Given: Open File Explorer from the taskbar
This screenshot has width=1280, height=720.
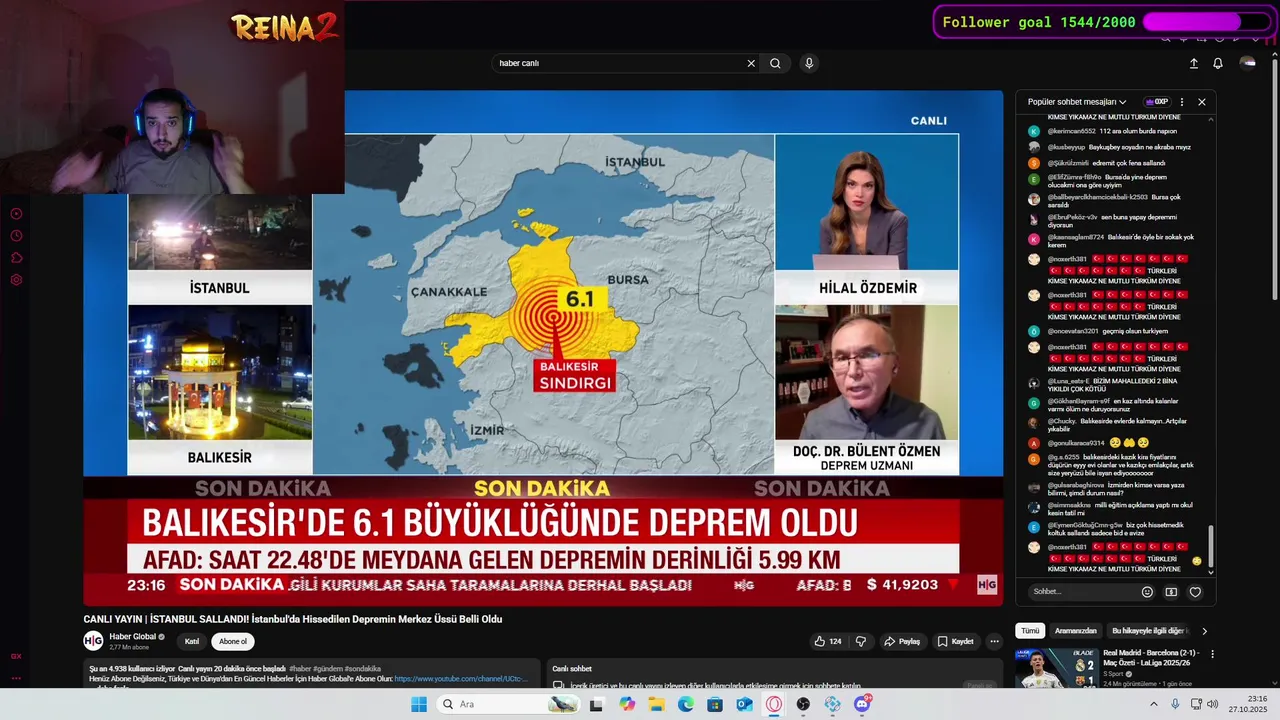Looking at the screenshot, I should pos(656,704).
